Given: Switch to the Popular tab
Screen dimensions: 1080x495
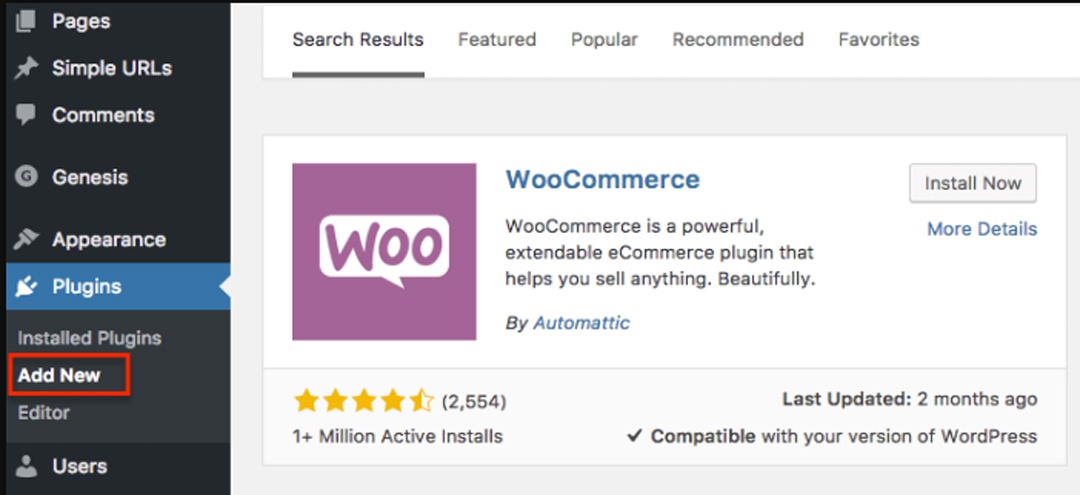Looking at the screenshot, I should coord(604,40).
